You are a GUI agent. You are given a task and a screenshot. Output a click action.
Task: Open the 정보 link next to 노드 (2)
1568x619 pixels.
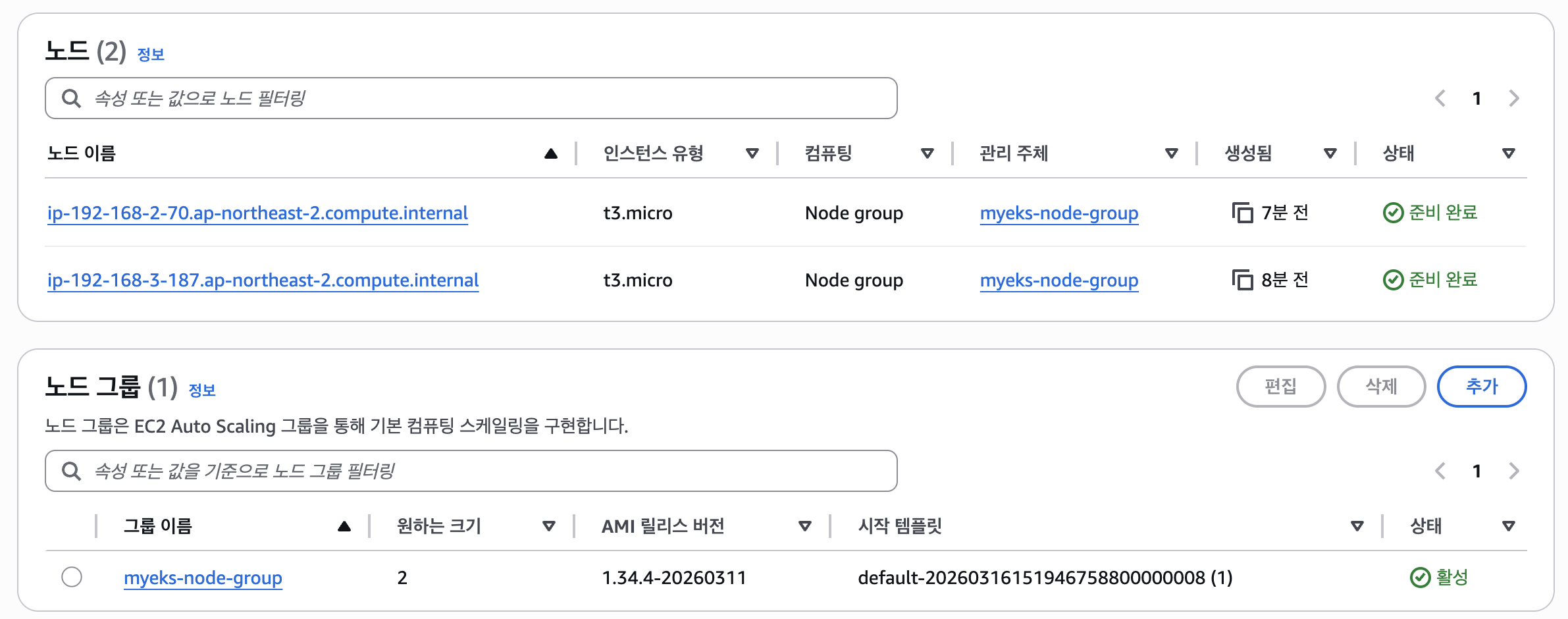click(151, 55)
